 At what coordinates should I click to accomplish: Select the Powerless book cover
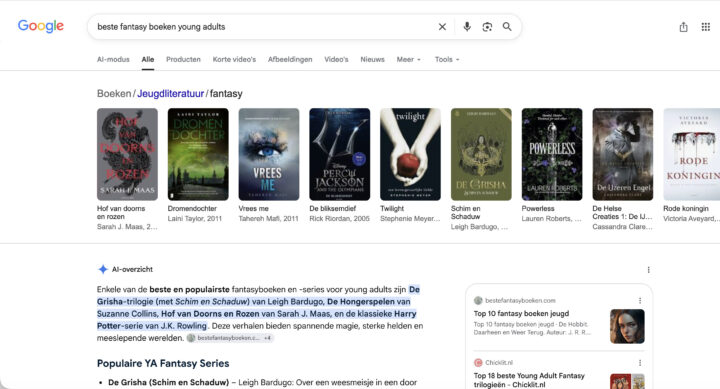(x=551, y=154)
